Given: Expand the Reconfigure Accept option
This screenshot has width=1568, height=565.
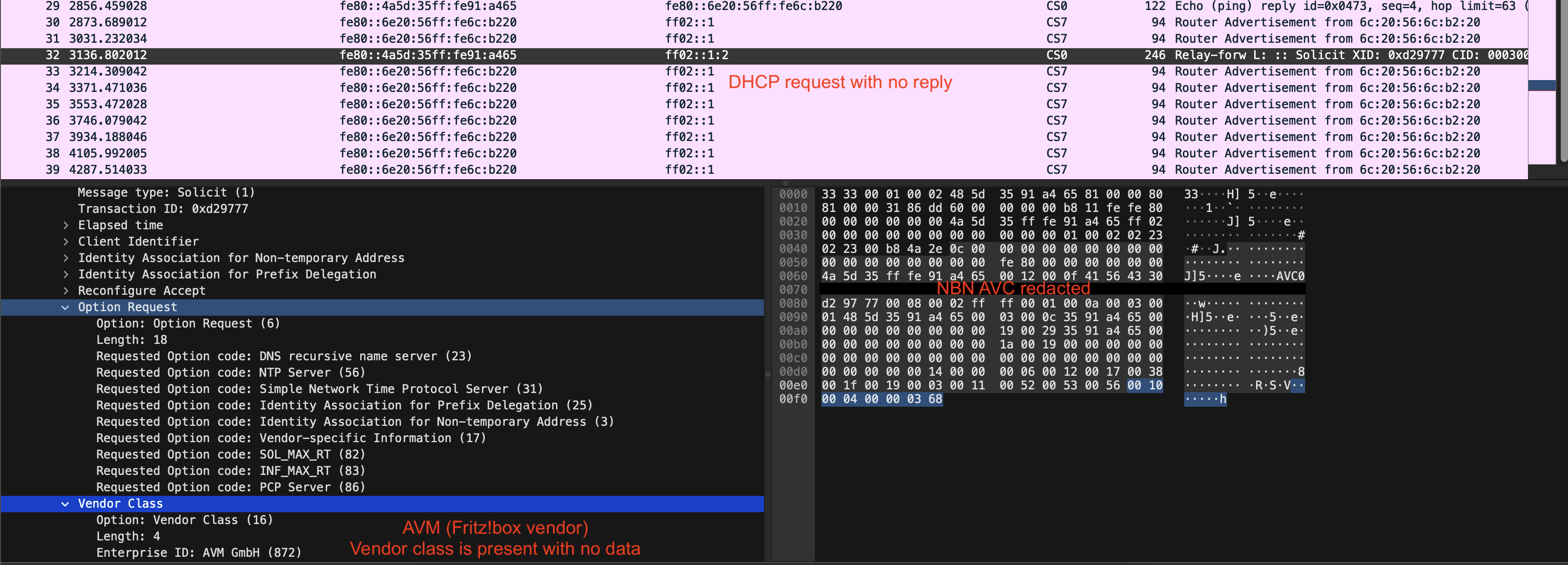Looking at the screenshot, I should (x=66, y=291).
